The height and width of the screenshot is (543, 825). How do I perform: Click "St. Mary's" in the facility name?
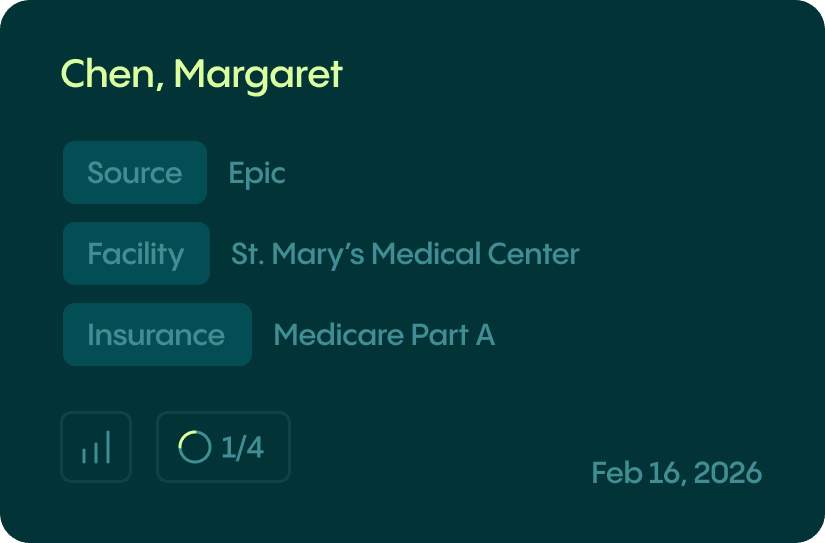point(298,254)
